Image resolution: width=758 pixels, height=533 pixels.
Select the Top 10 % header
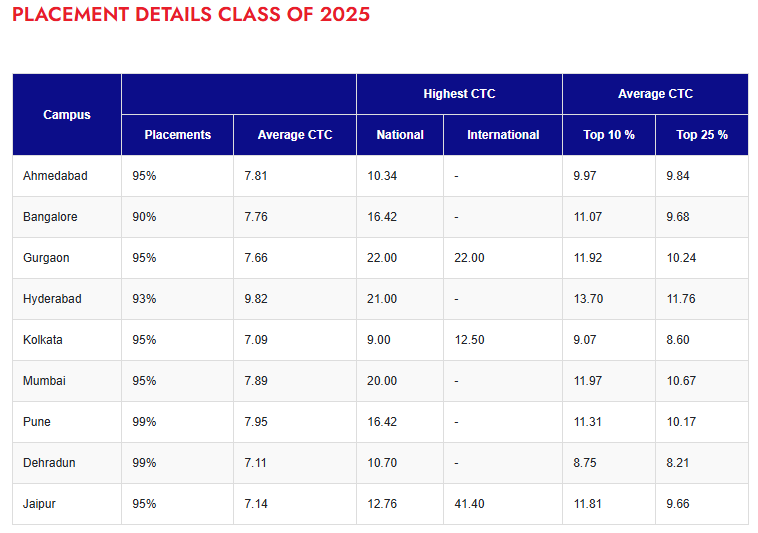click(609, 135)
